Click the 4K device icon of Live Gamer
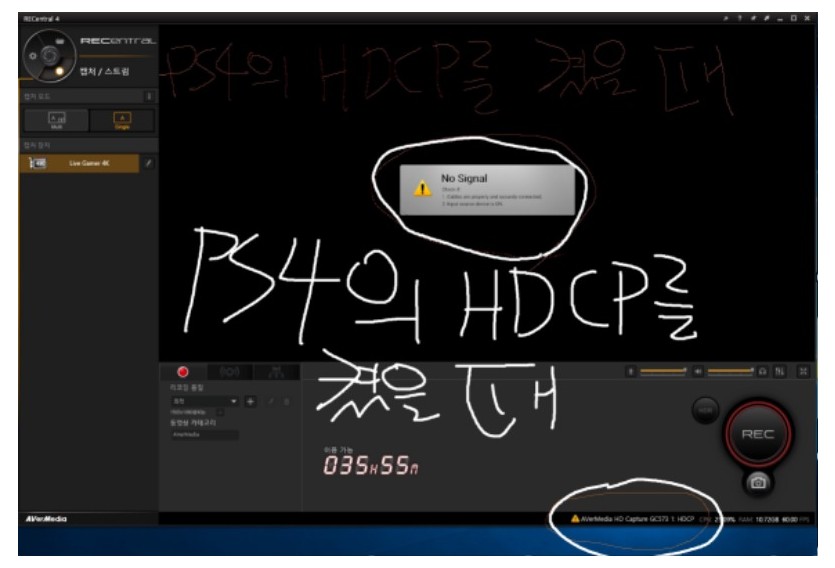This screenshot has width=835, height=568. coord(37,163)
